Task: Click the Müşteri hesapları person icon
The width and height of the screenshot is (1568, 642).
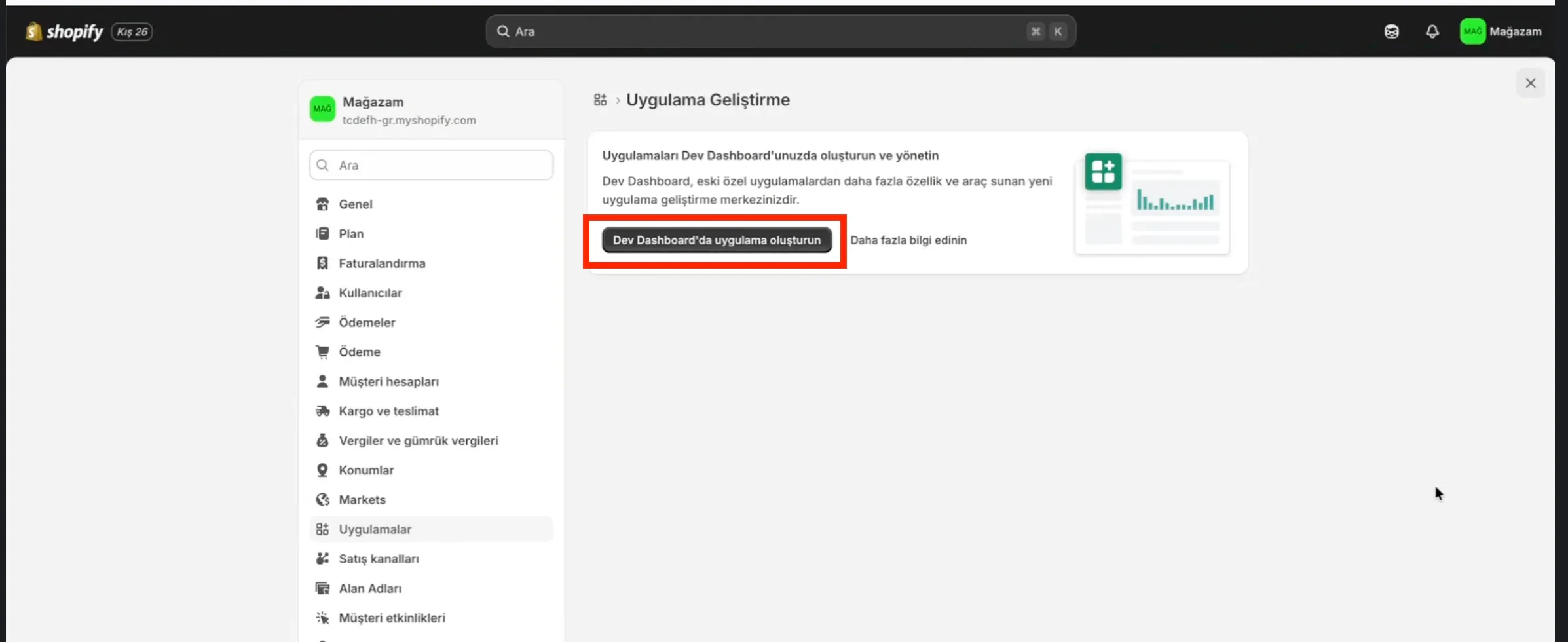Action: pos(322,381)
